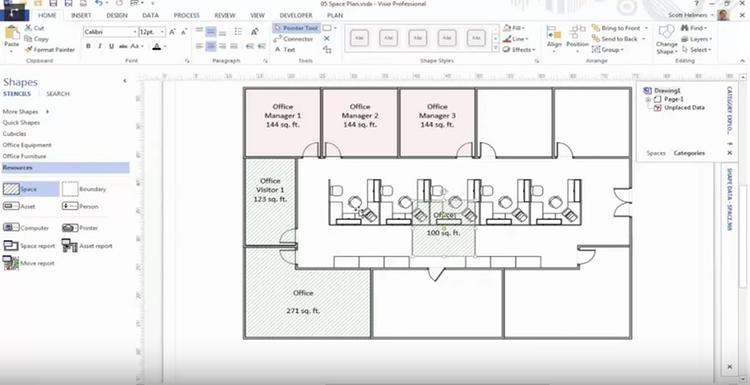The height and width of the screenshot is (385, 750).
Task: Toggle Underline formatting
Action: pyautogui.click(x=111, y=46)
